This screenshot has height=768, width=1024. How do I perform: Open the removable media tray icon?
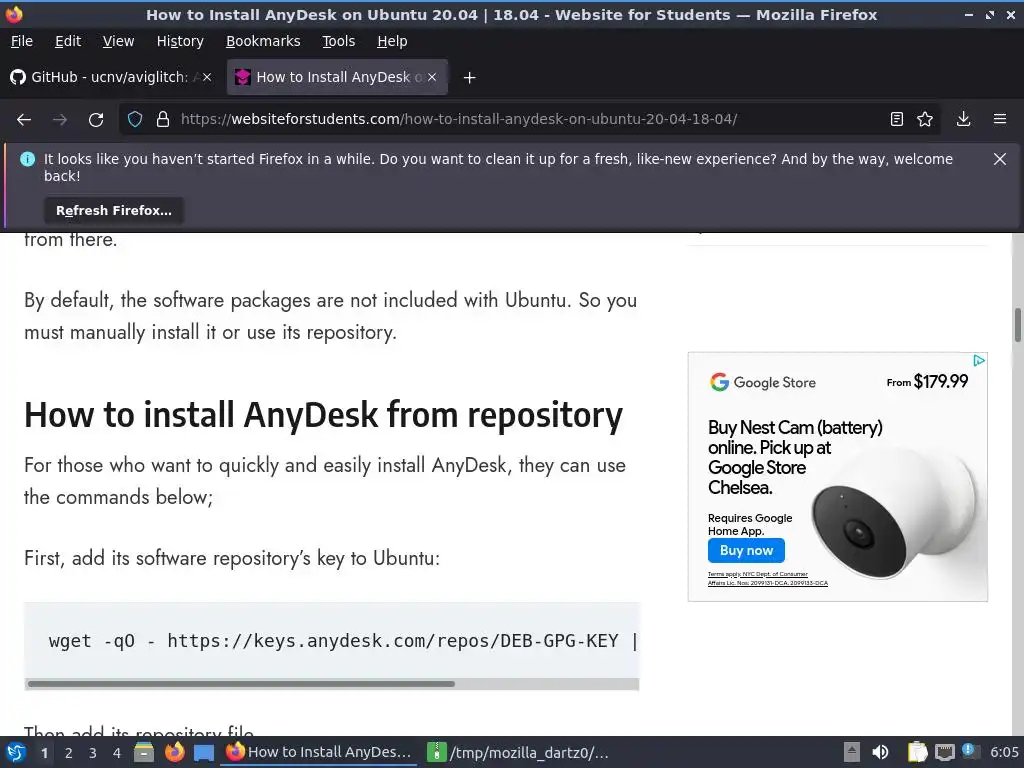851,752
